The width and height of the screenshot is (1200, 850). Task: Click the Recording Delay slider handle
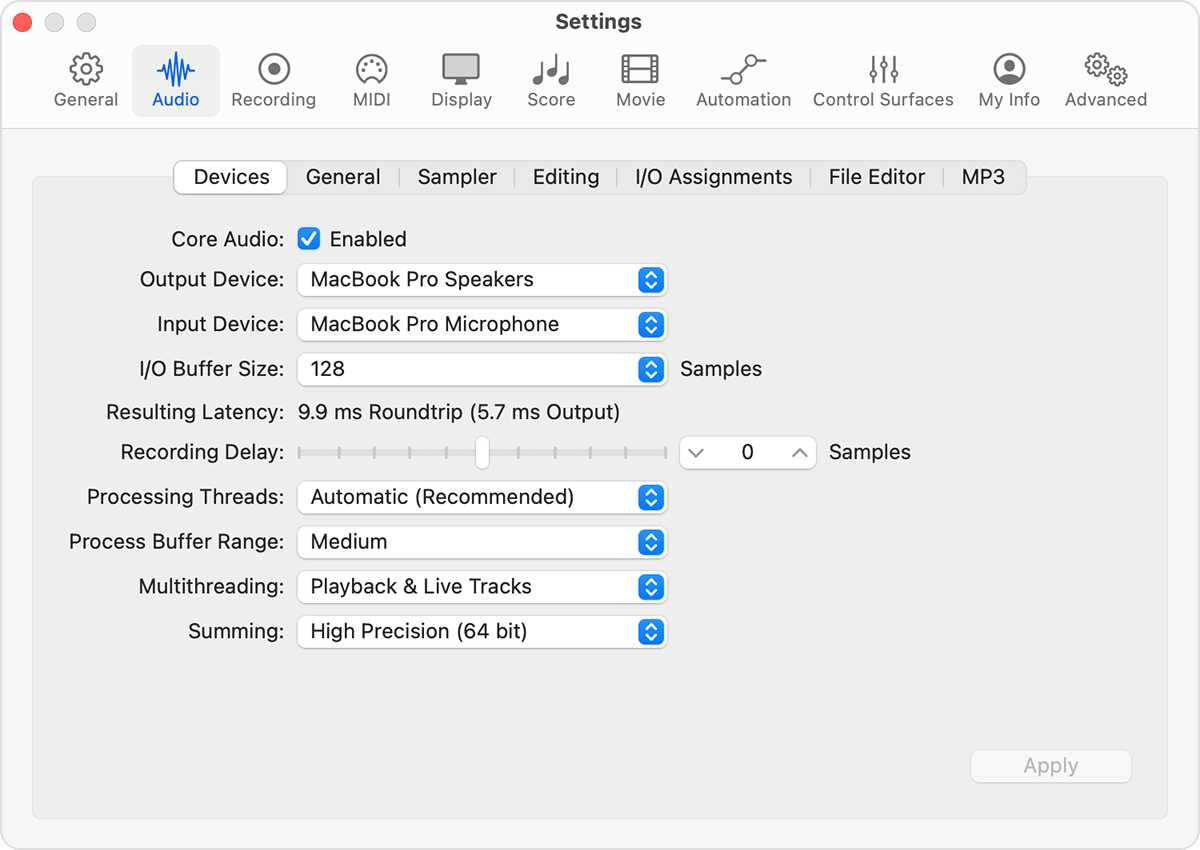point(482,452)
